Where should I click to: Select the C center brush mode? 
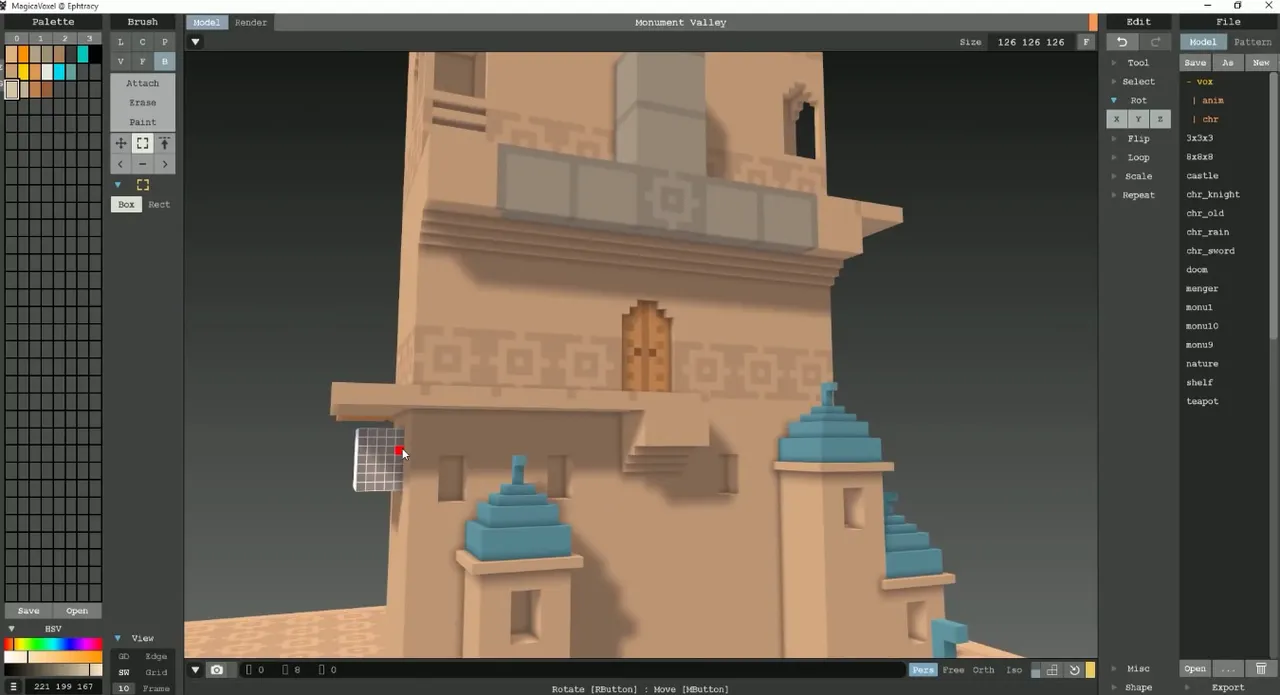(x=142, y=42)
